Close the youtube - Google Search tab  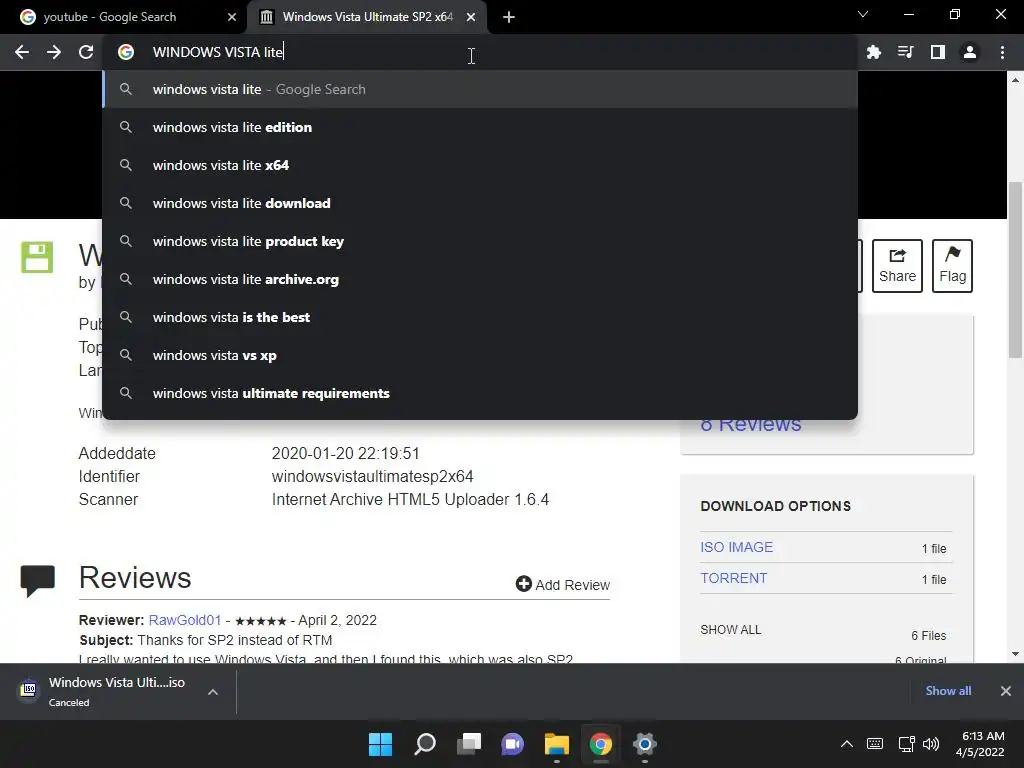[x=232, y=17]
